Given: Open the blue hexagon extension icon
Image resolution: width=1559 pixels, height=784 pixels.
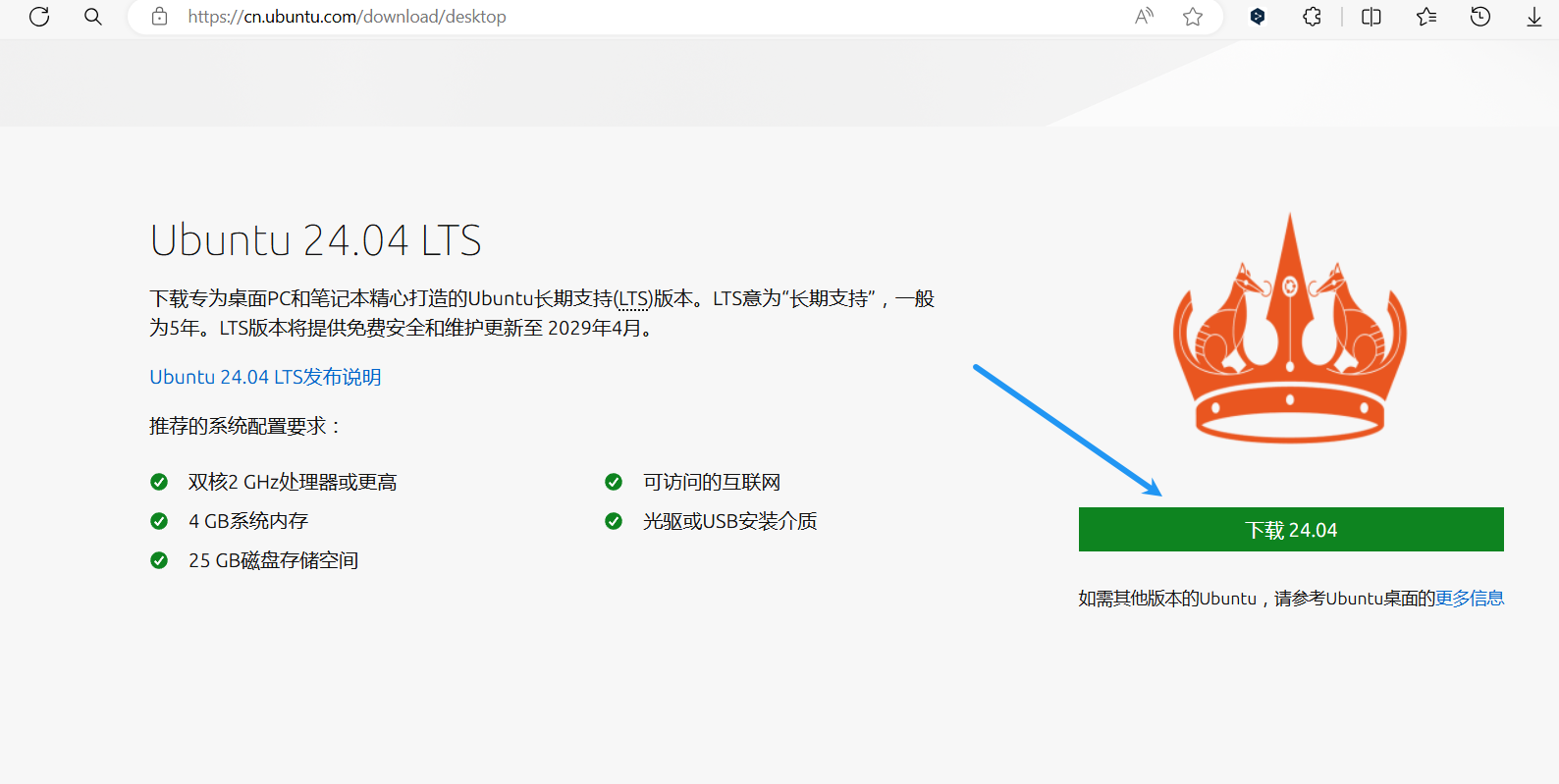Looking at the screenshot, I should tap(1258, 17).
